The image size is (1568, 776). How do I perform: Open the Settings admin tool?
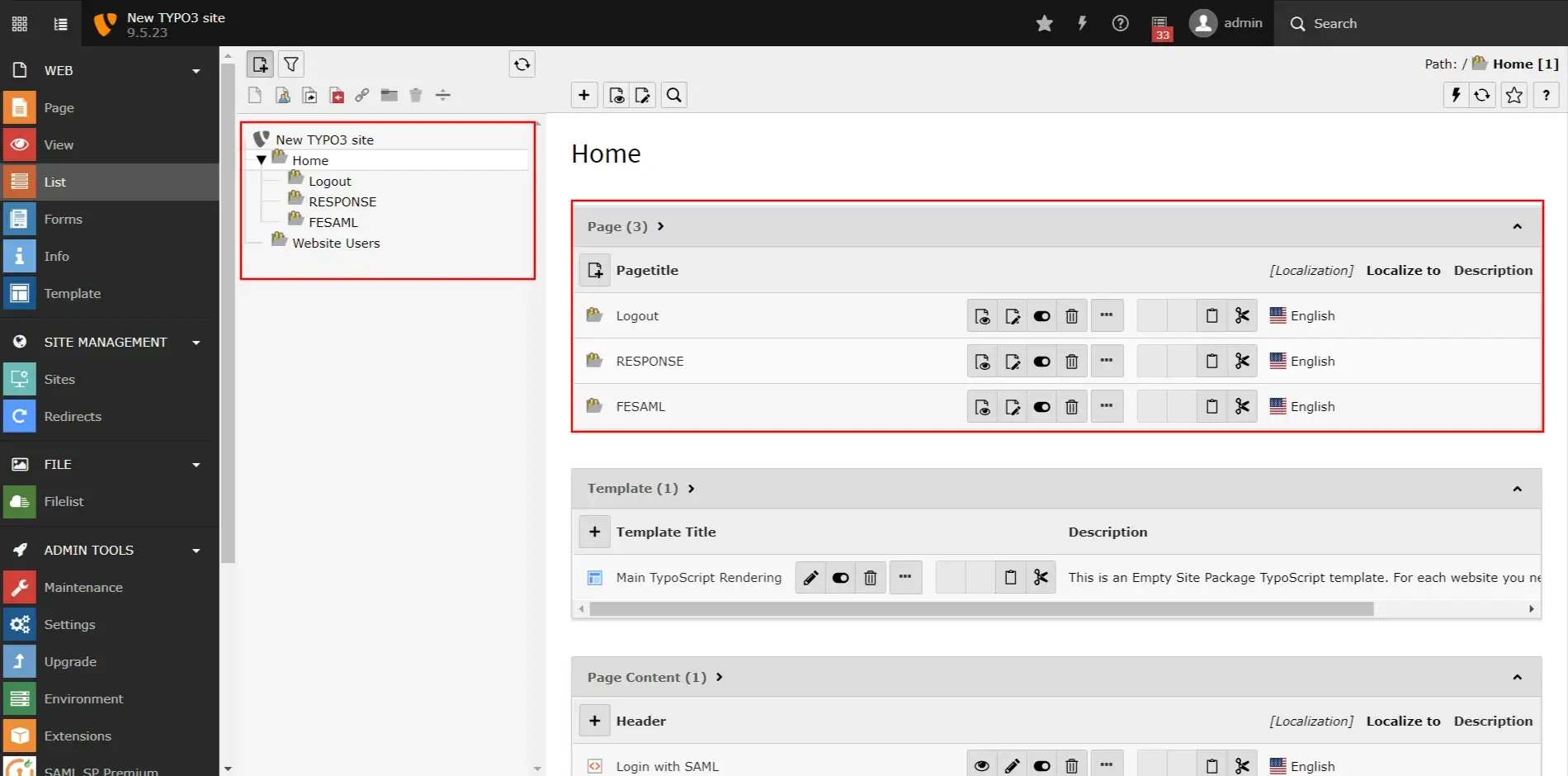tap(110, 624)
